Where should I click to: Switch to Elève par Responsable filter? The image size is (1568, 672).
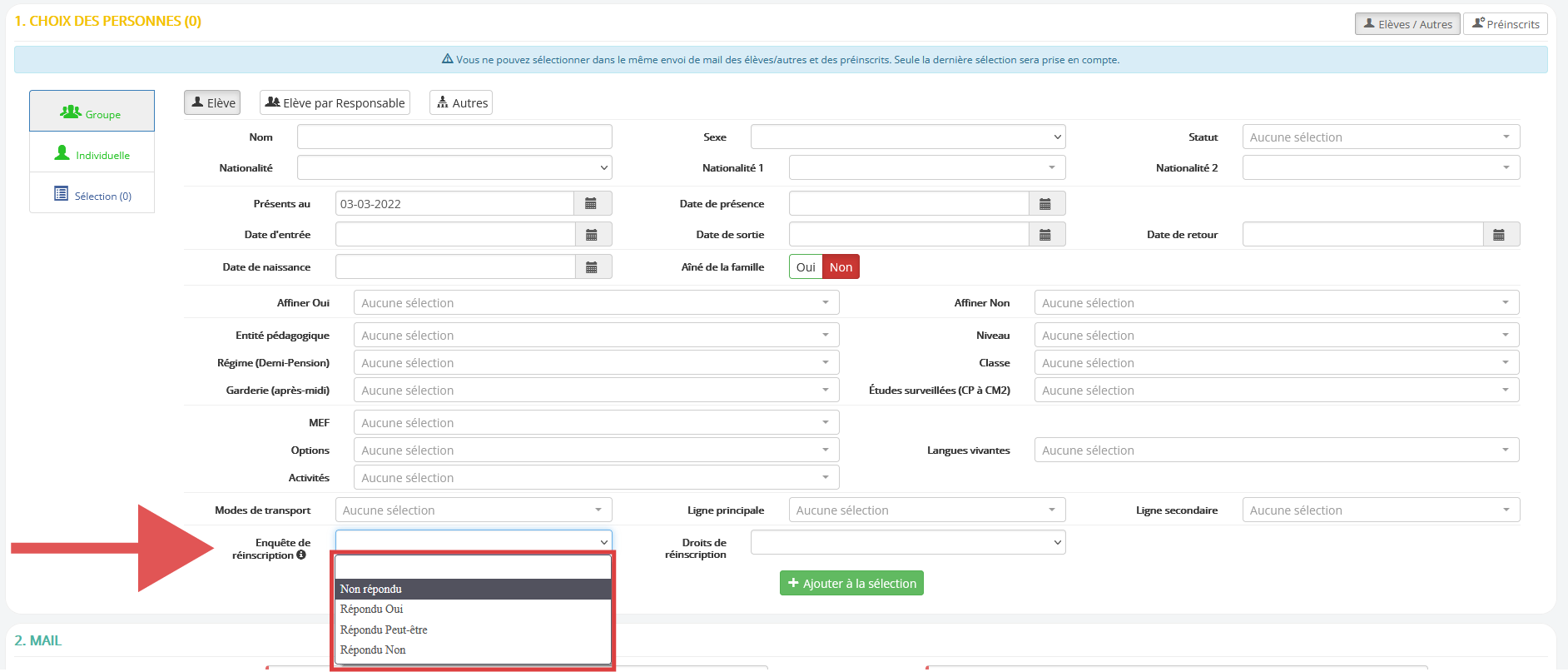click(x=335, y=103)
